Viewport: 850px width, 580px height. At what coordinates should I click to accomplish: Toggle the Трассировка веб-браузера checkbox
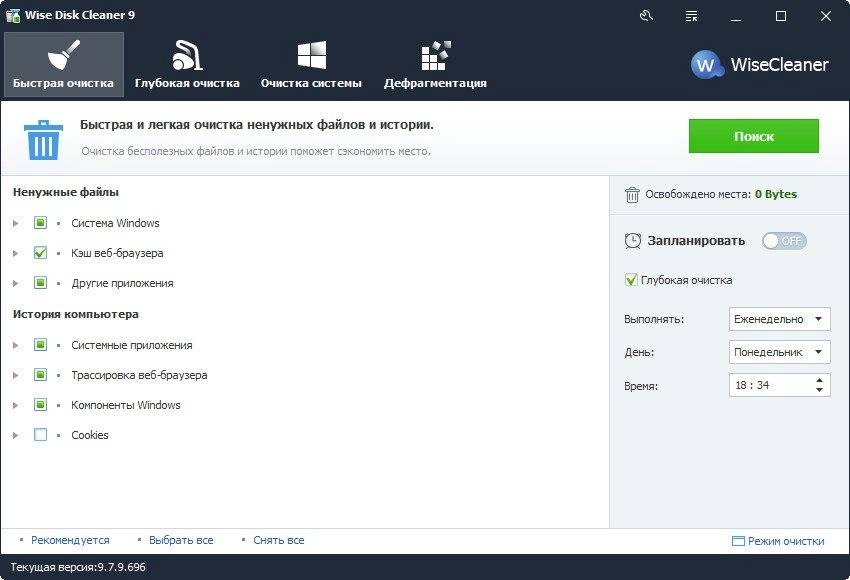click(x=41, y=375)
